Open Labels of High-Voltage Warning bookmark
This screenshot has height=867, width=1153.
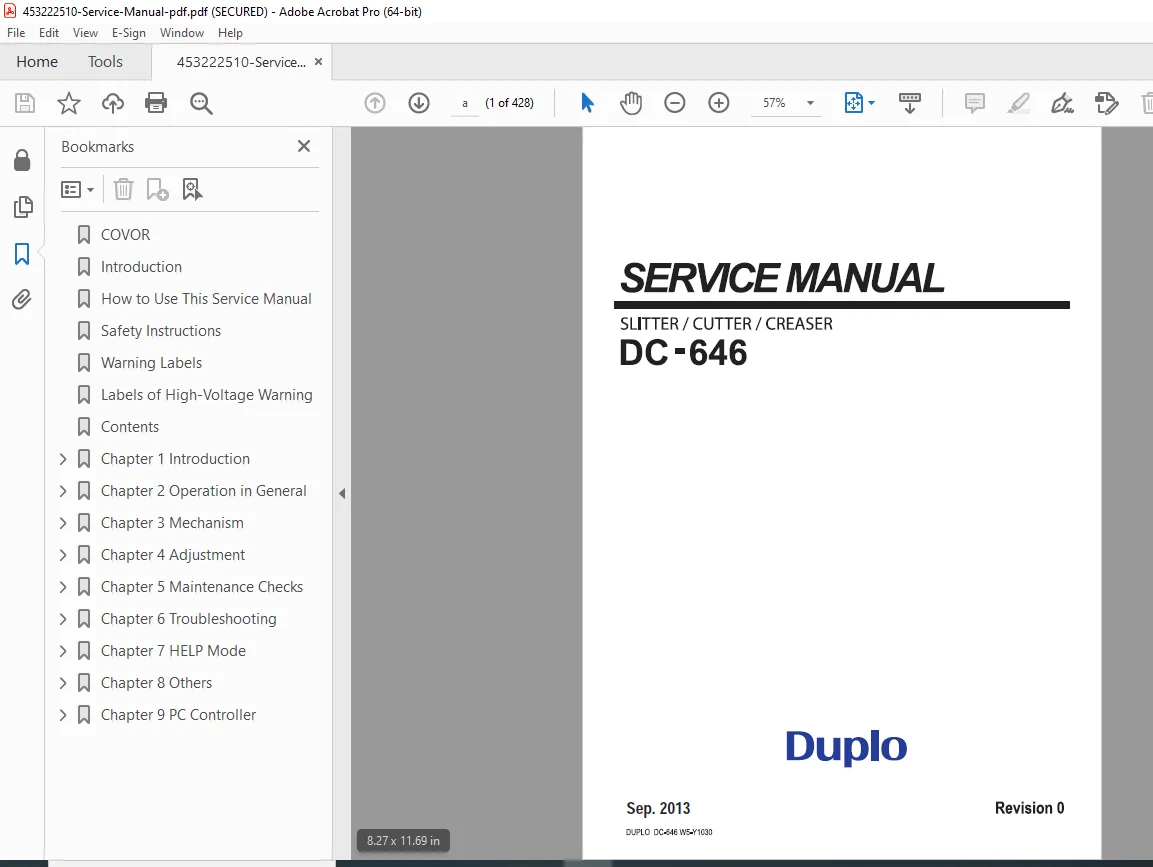coord(206,395)
